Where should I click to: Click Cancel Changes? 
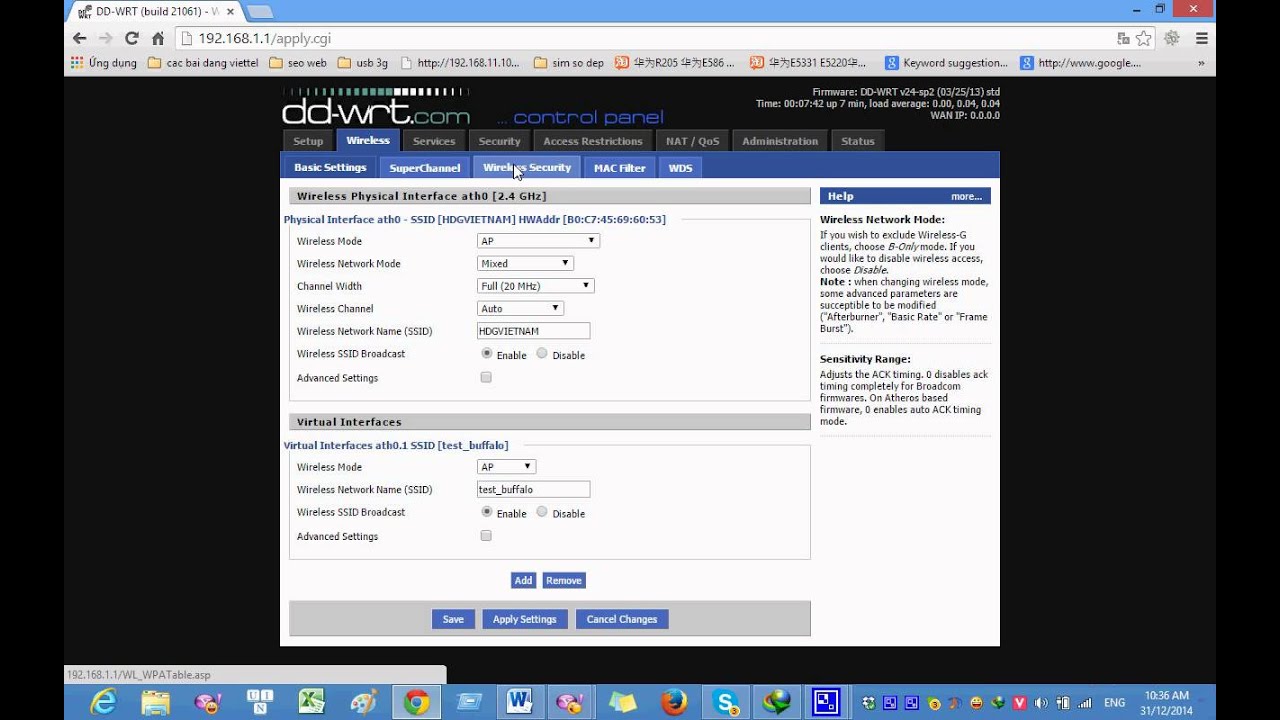[622, 619]
